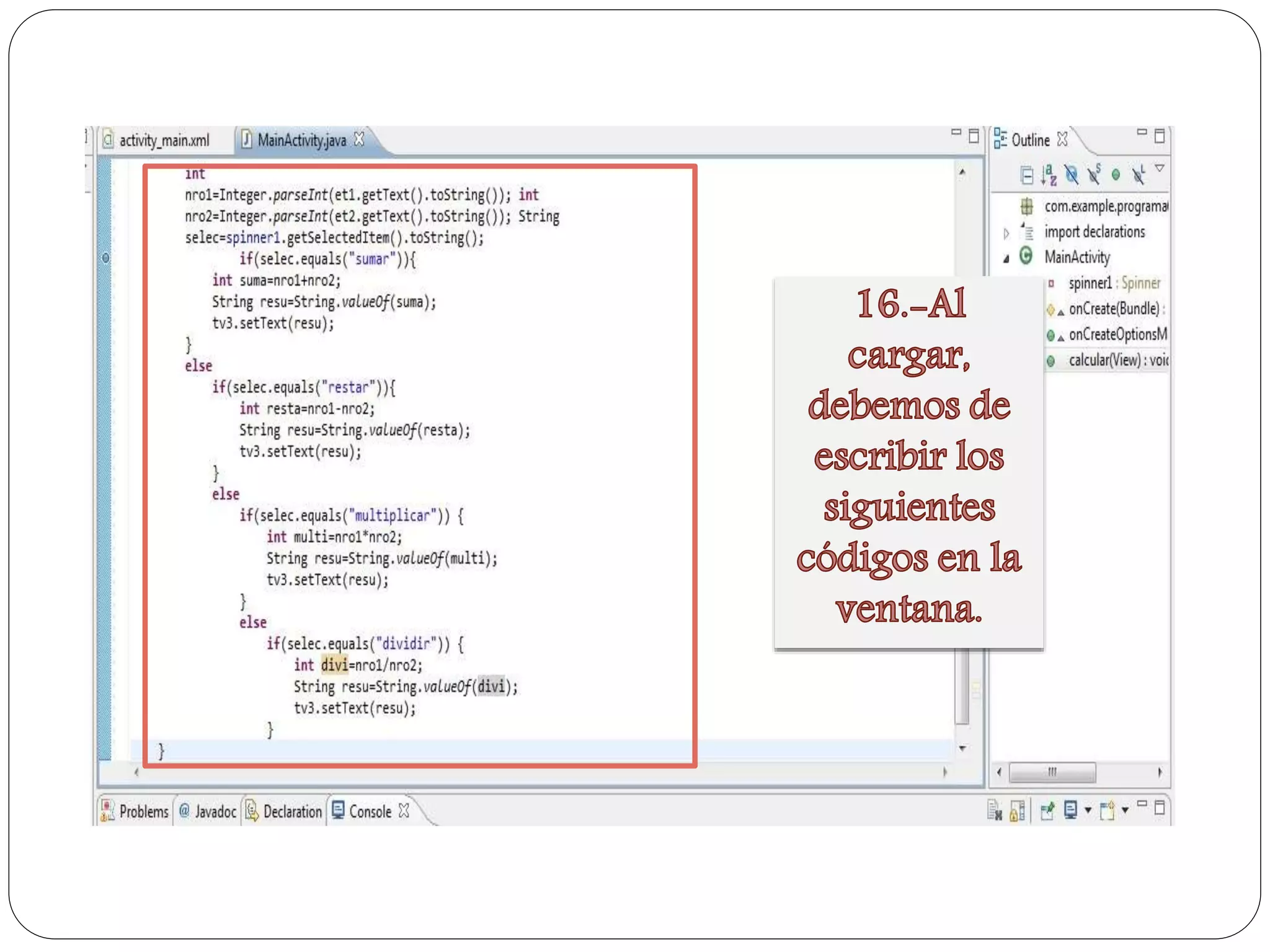Open Outline view menu triangle
The height and width of the screenshot is (952, 1270).
1160,169
